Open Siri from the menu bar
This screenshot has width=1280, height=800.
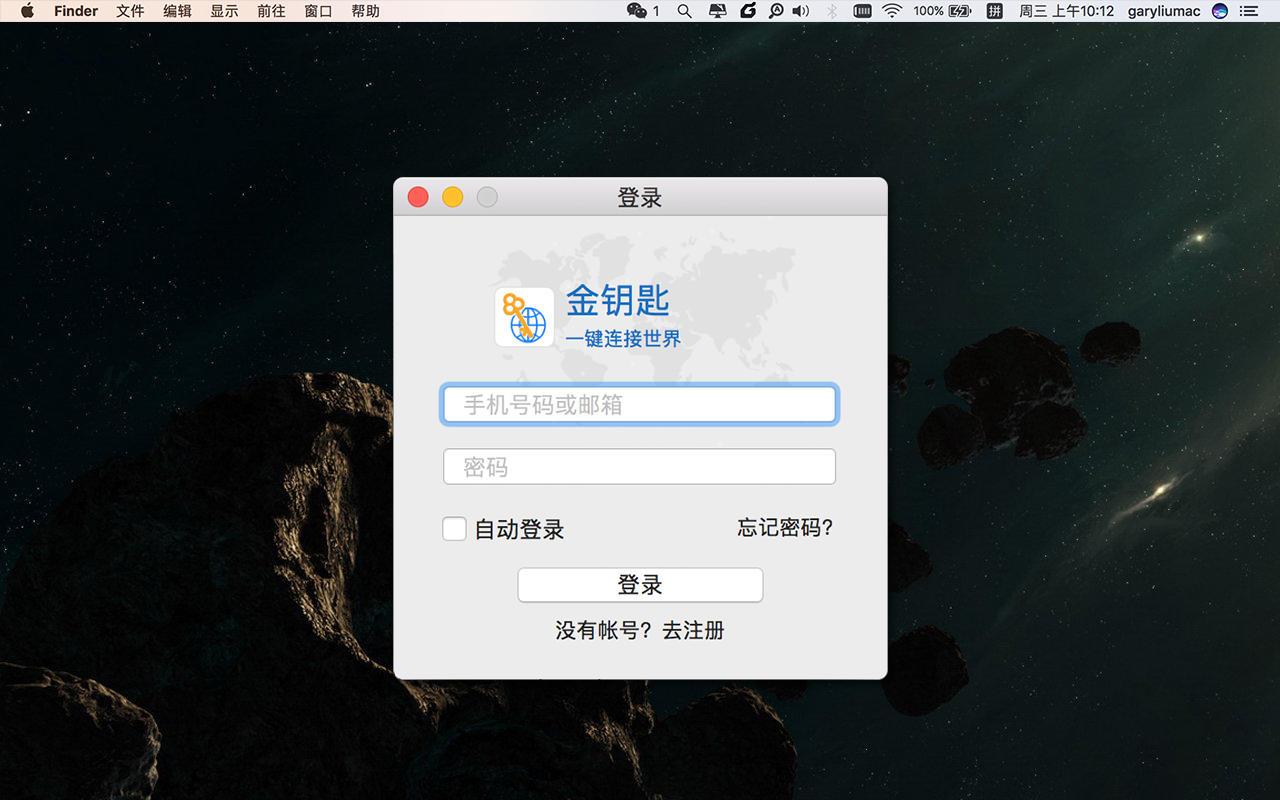click(x=1219, y=11)
